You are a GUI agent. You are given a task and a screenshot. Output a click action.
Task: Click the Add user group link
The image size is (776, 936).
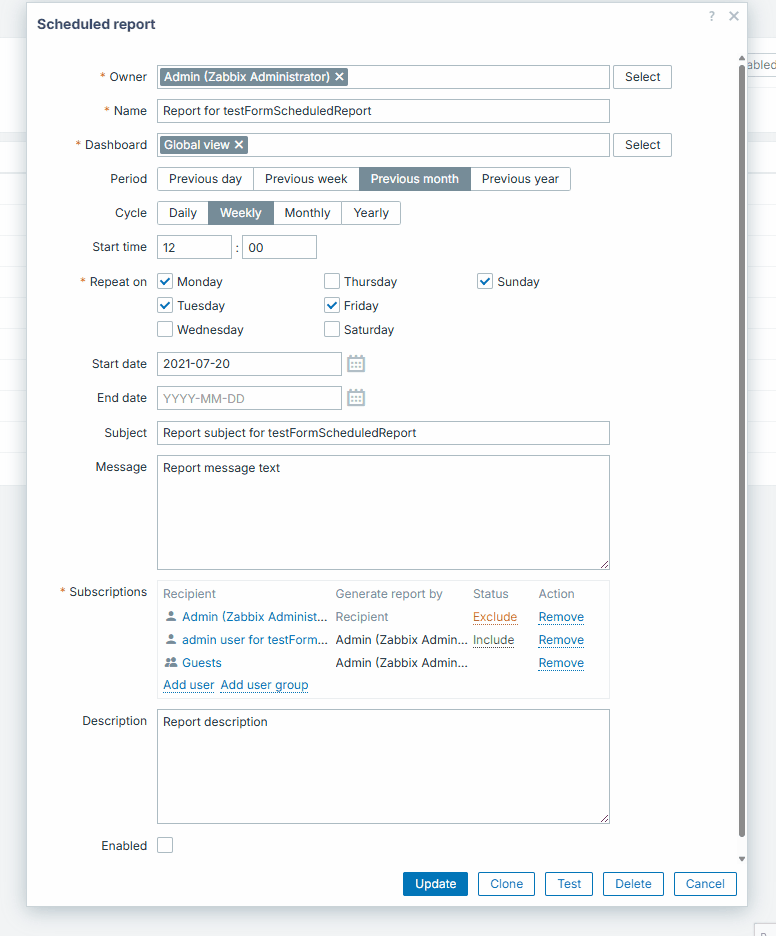[x=264, y=685]
